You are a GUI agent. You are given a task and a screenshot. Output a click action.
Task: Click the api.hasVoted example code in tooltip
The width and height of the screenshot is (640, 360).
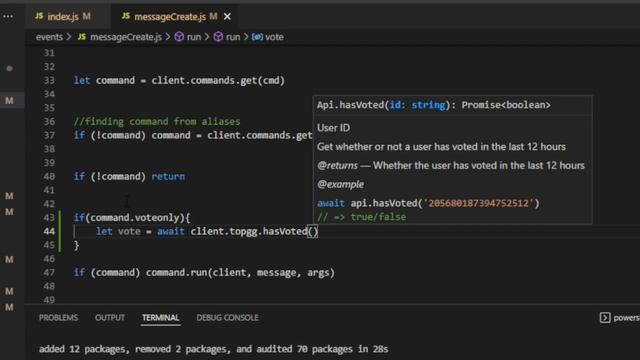(x=428, y=203)
